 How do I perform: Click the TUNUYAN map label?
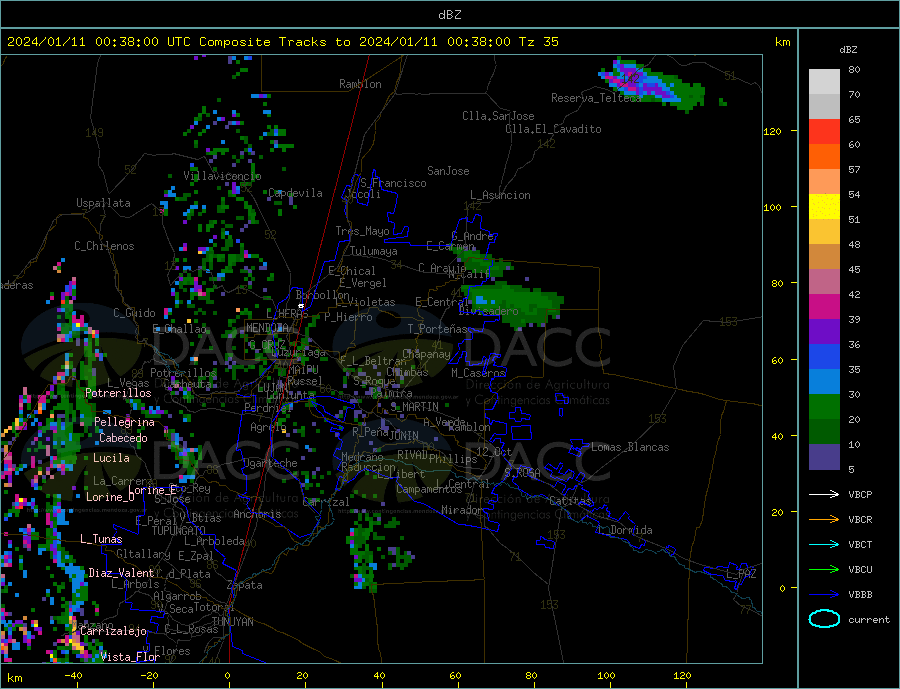[232, 622]
